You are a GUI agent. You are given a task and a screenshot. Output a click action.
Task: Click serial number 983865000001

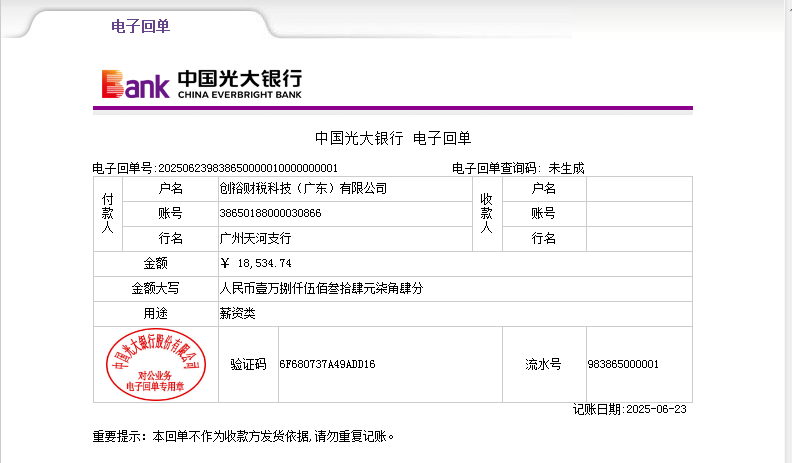tap(623, 365)
